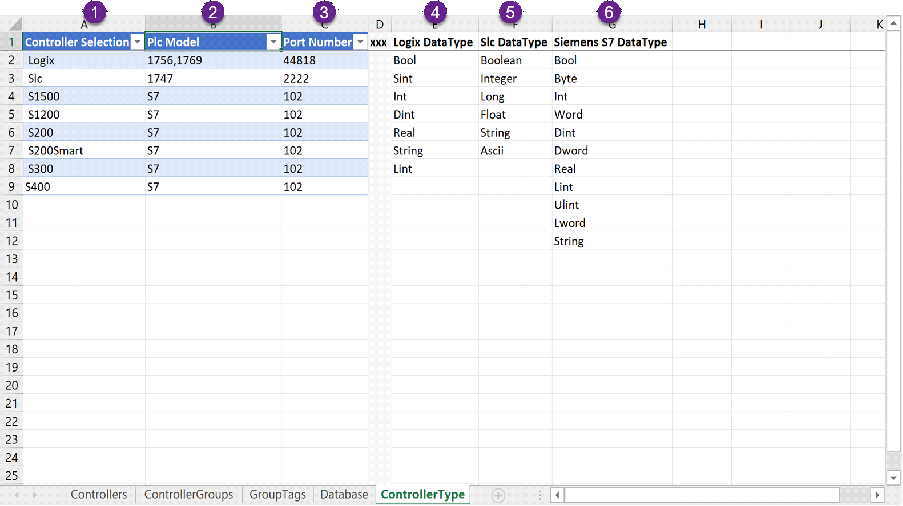903x506 pixels.
Task: Select the Dword cell
Action: point(612,150)
